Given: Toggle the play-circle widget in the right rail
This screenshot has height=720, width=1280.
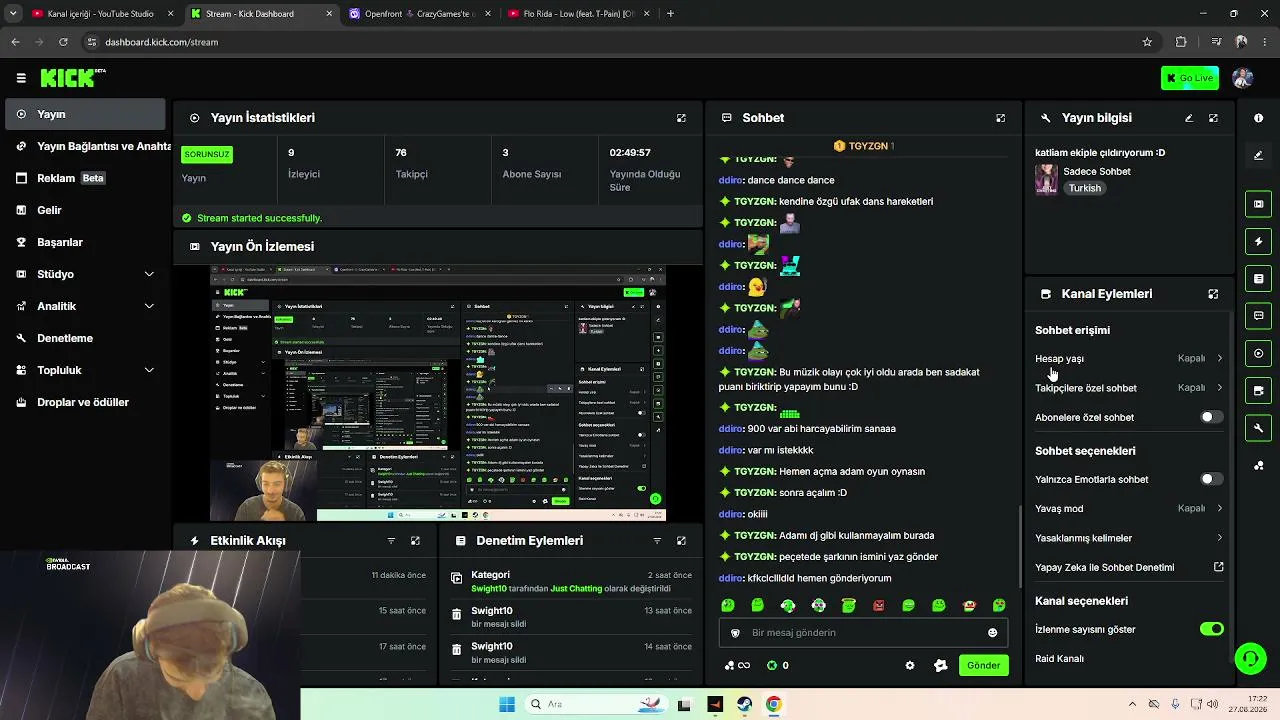Looking at the screenshot, I should point(1258,353).
